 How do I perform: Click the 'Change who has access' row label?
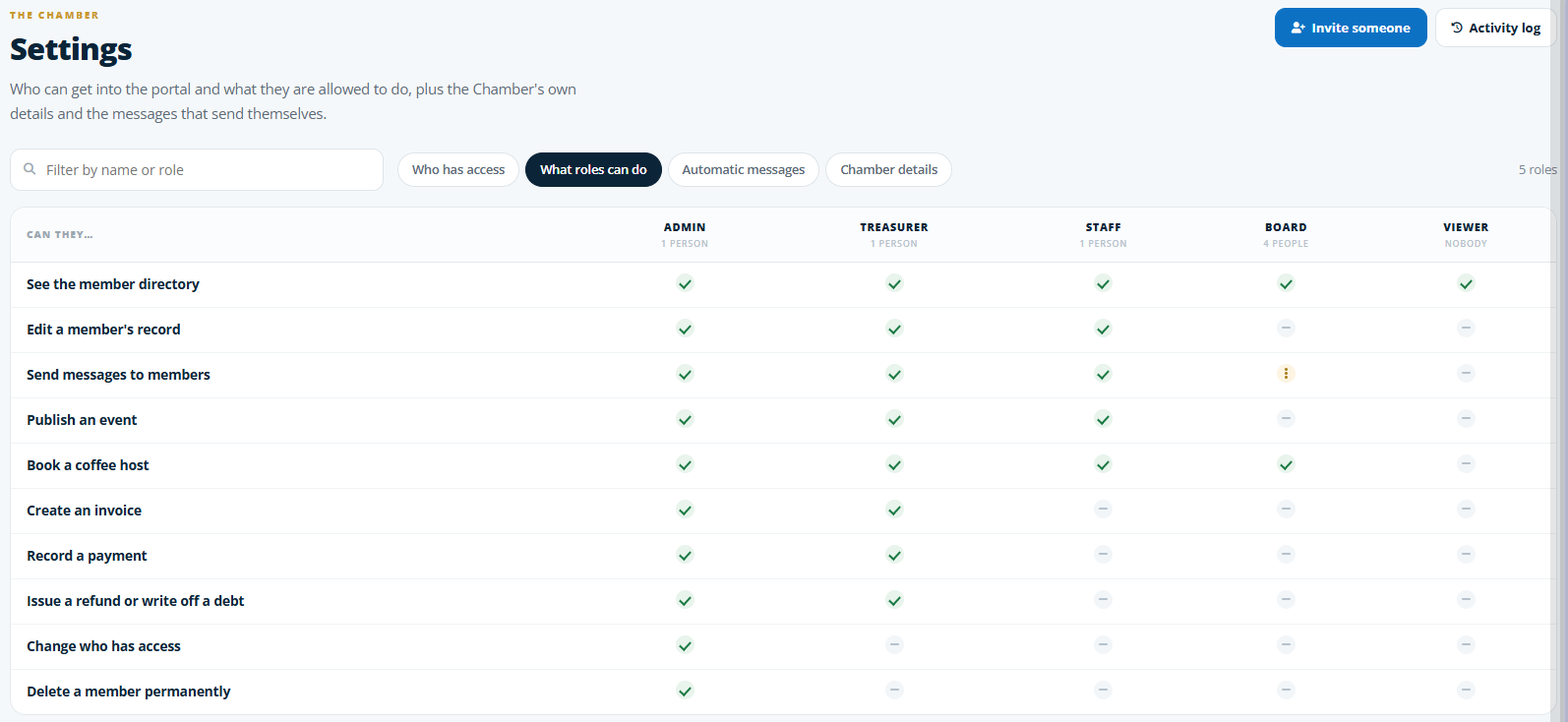pyautogui.click(x=103, y=646)
